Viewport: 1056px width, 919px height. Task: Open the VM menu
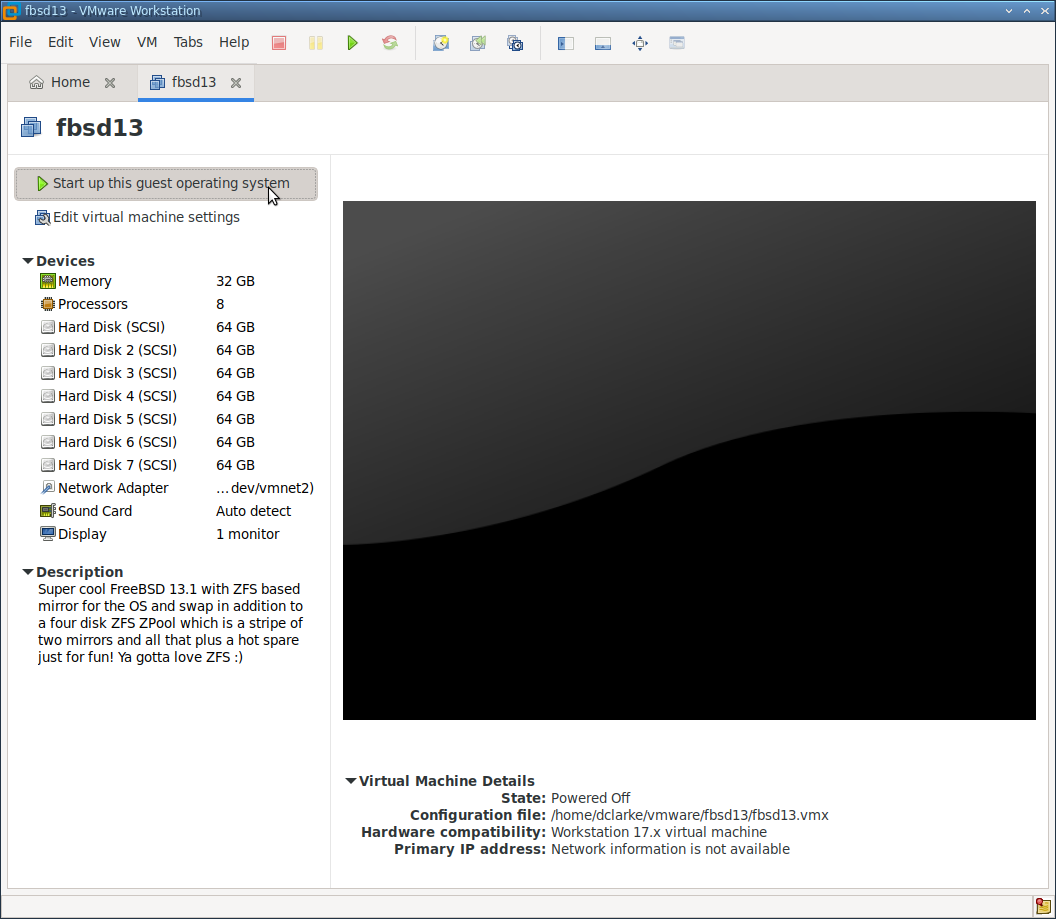tap(147, 42)
